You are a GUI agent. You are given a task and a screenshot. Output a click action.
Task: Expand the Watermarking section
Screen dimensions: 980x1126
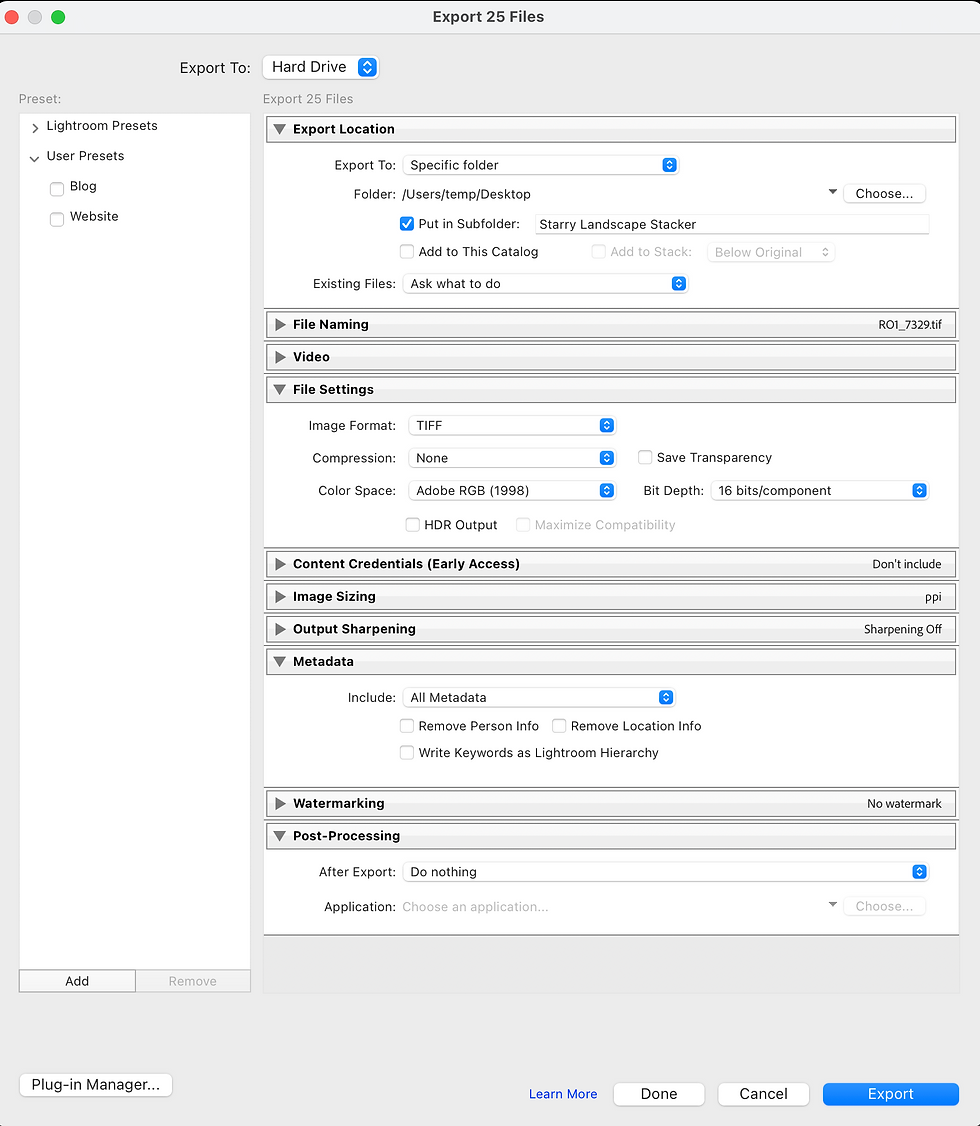pyautogui.click(x=280, y=804)
